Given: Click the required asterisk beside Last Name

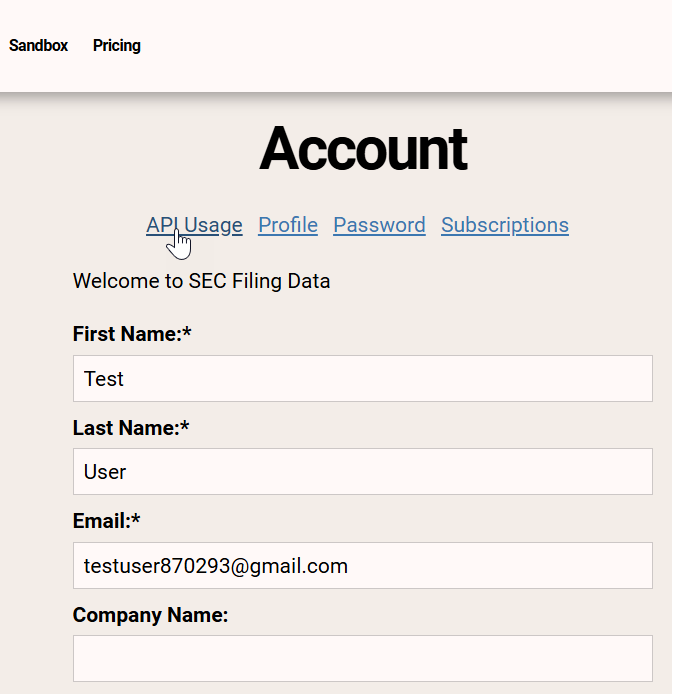Looking at the screenshot, I should 185,428.
